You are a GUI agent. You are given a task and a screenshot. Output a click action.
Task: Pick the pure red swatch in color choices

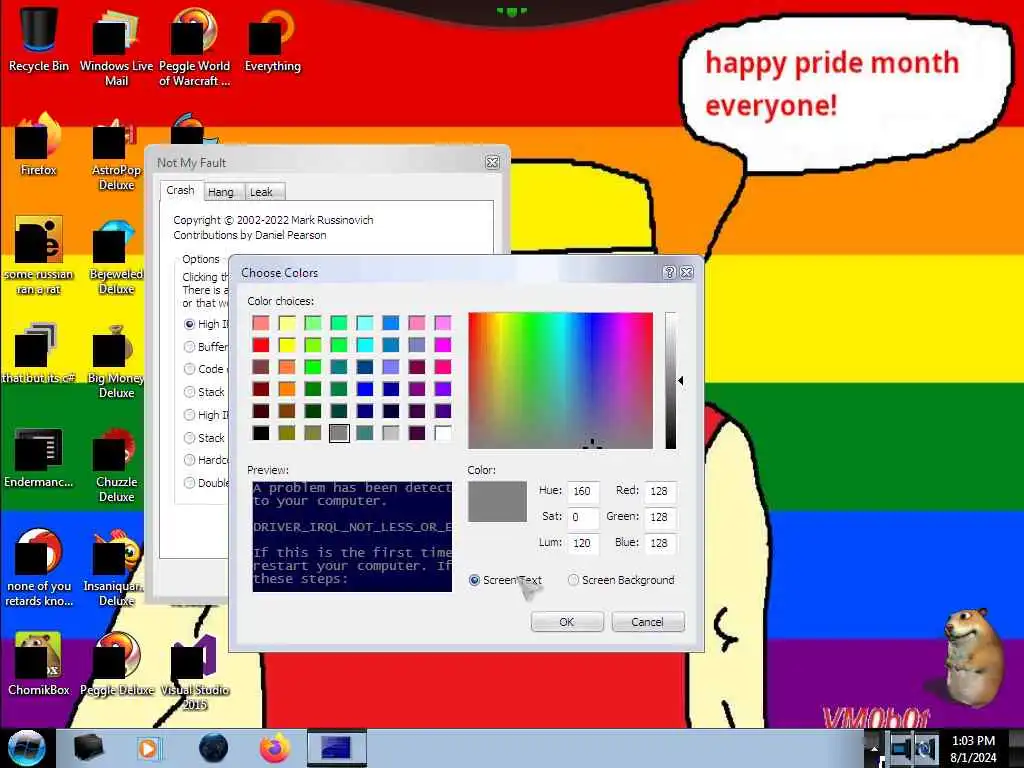coord(261,345)
